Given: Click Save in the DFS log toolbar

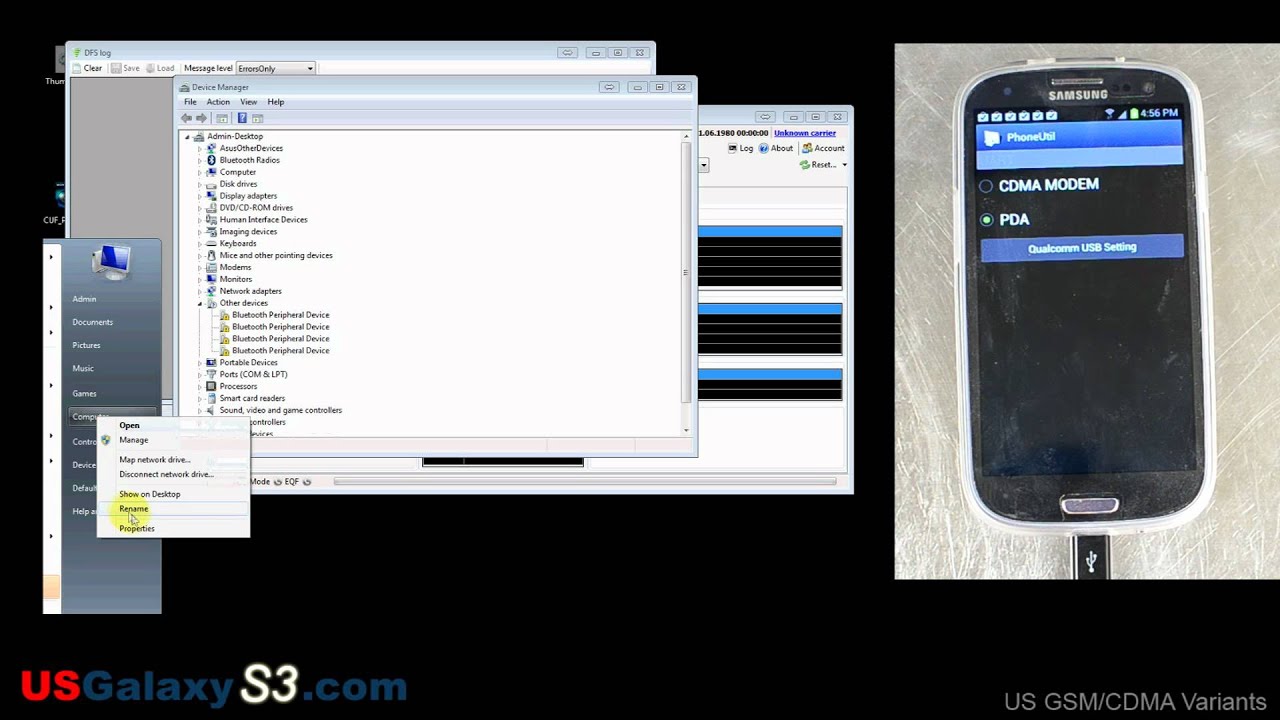Looking at the screenshot, I should pyautogui.click(x=125, y=68).
